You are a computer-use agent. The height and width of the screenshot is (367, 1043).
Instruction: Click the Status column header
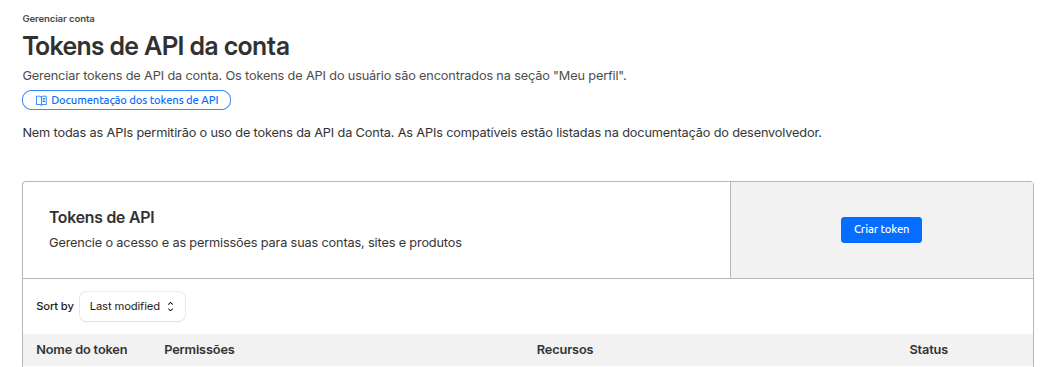(x=929, y=350)
